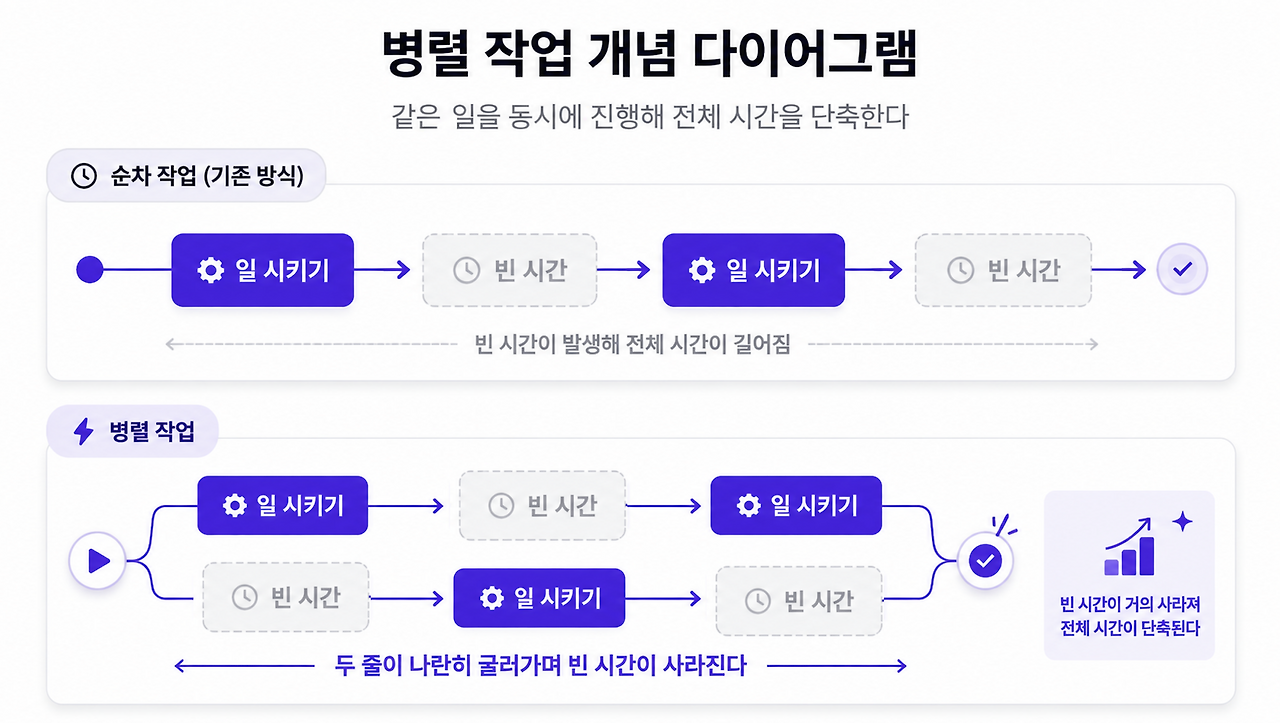
Task: Select second 일 시키기 box in sequential row
Action: click(754, 270)
